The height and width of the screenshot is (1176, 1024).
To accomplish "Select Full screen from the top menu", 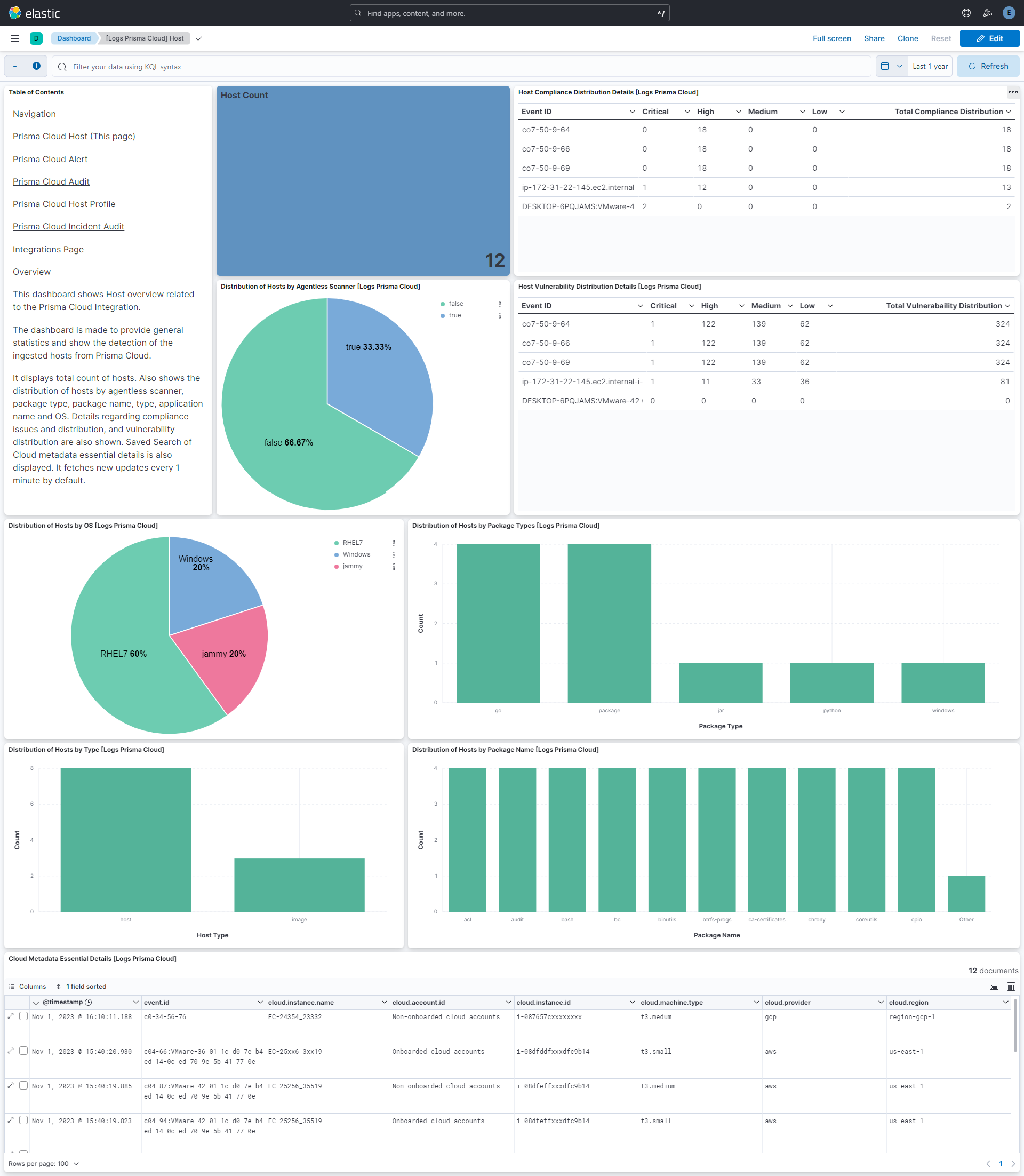I will click(x=832, y=38).
